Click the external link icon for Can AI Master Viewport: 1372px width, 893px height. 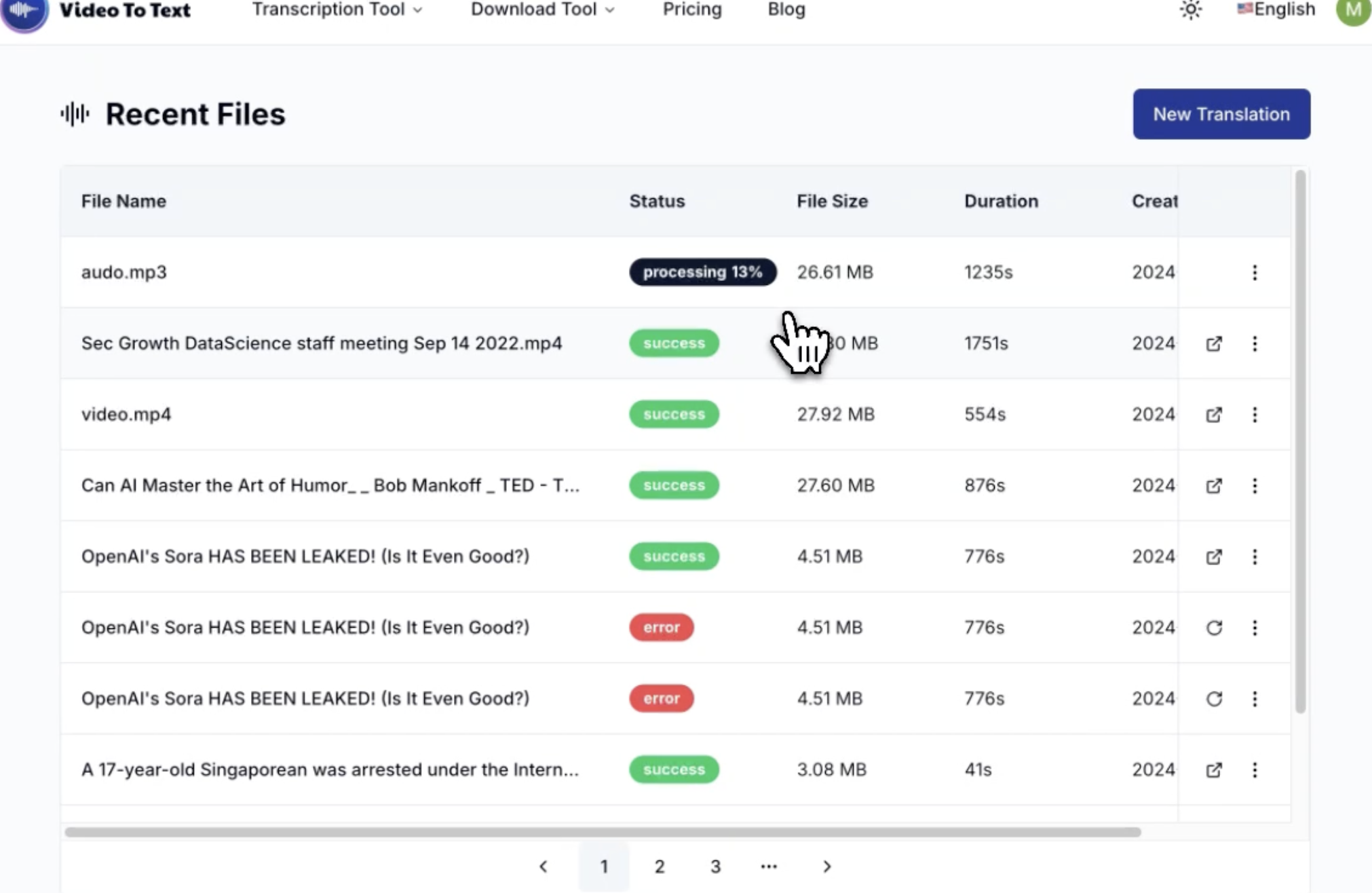coord(1214,485)
